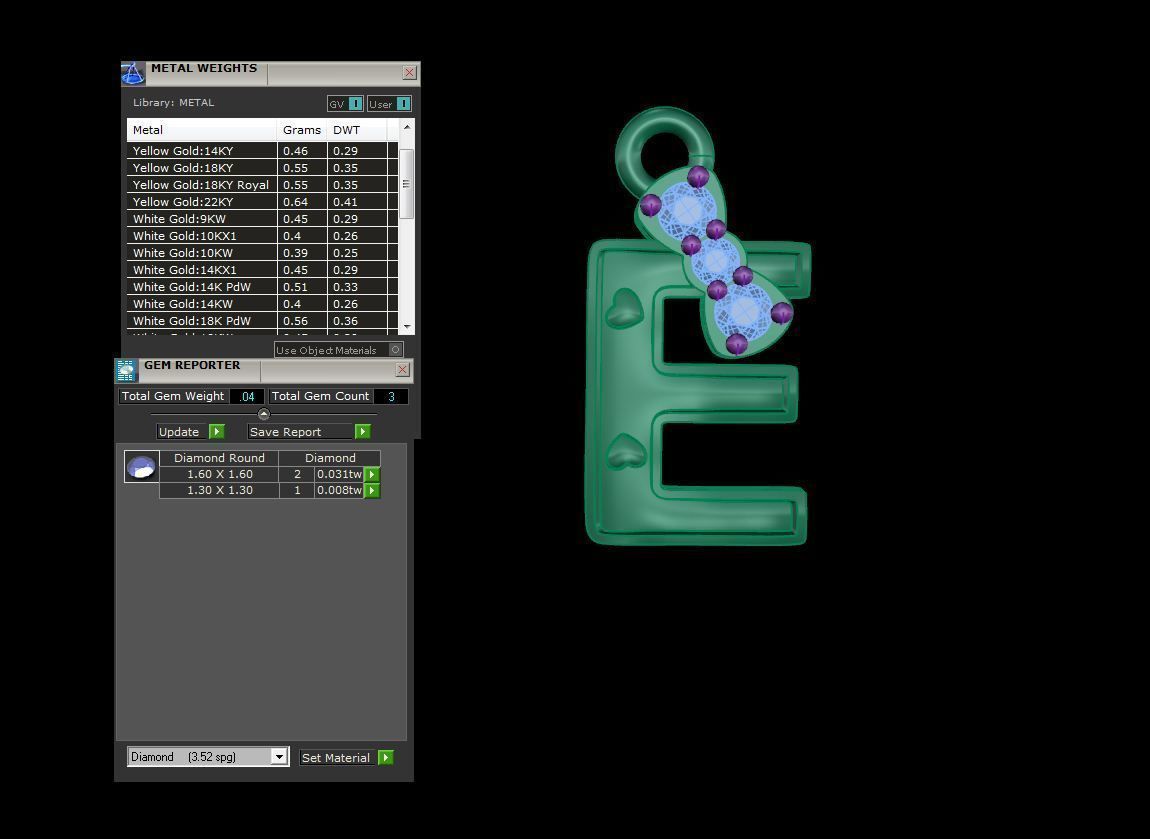Toggle the User library switch
This screenshot has height=839, width=1150.
(x=403, y=103)
